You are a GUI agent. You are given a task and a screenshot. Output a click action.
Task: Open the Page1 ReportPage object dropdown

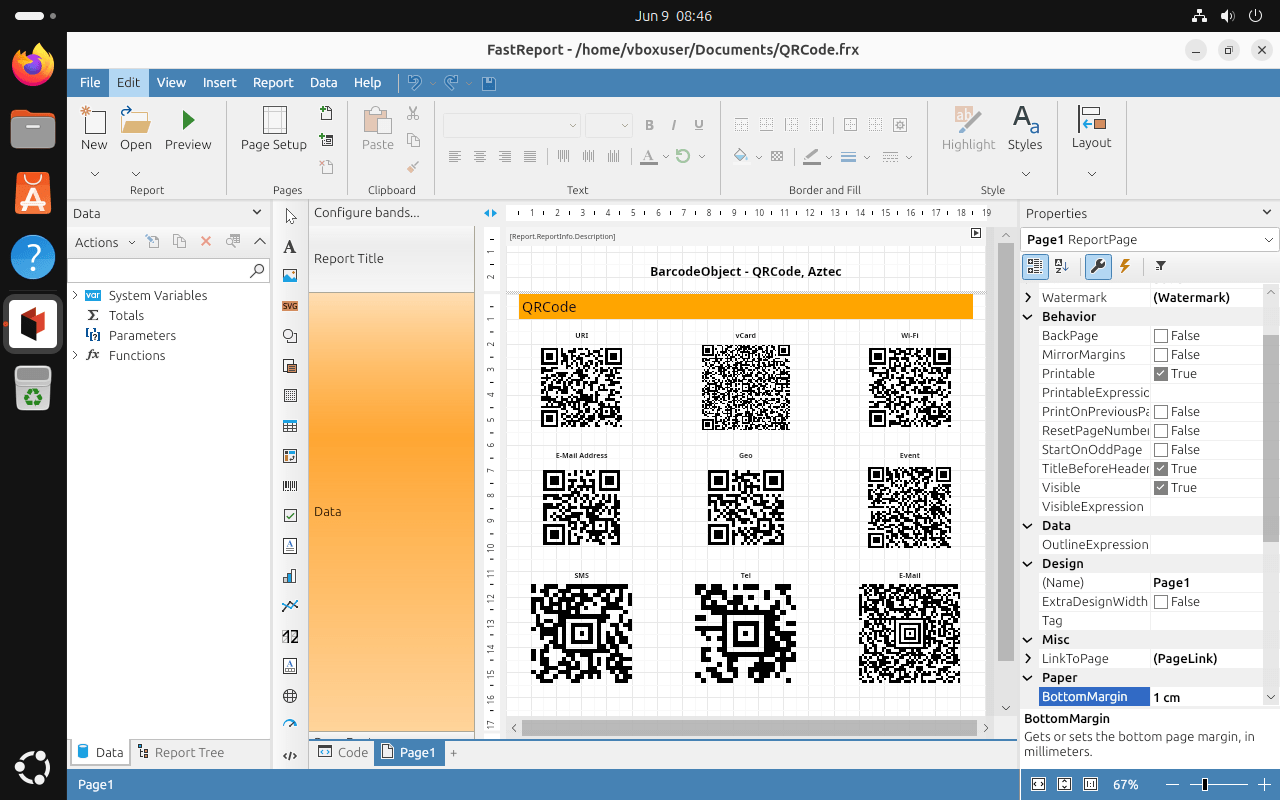[1269, 240]
